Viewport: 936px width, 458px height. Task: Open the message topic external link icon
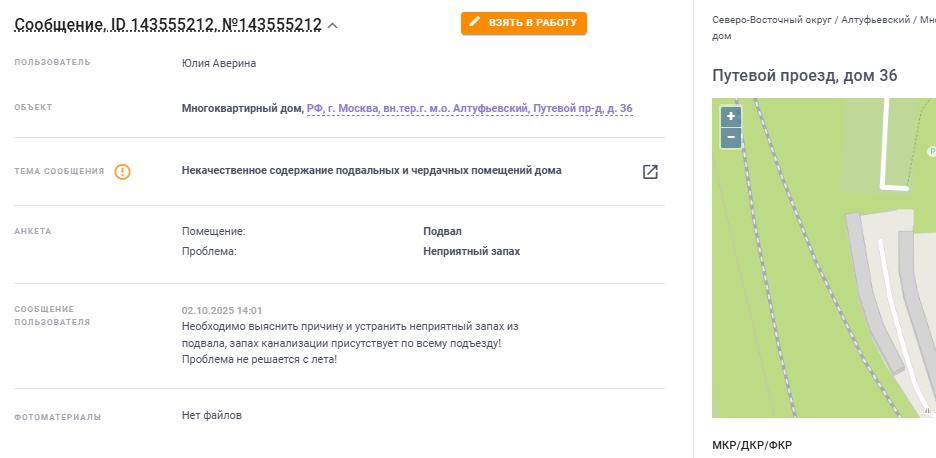pyautogui.click(x=650, y=172)
